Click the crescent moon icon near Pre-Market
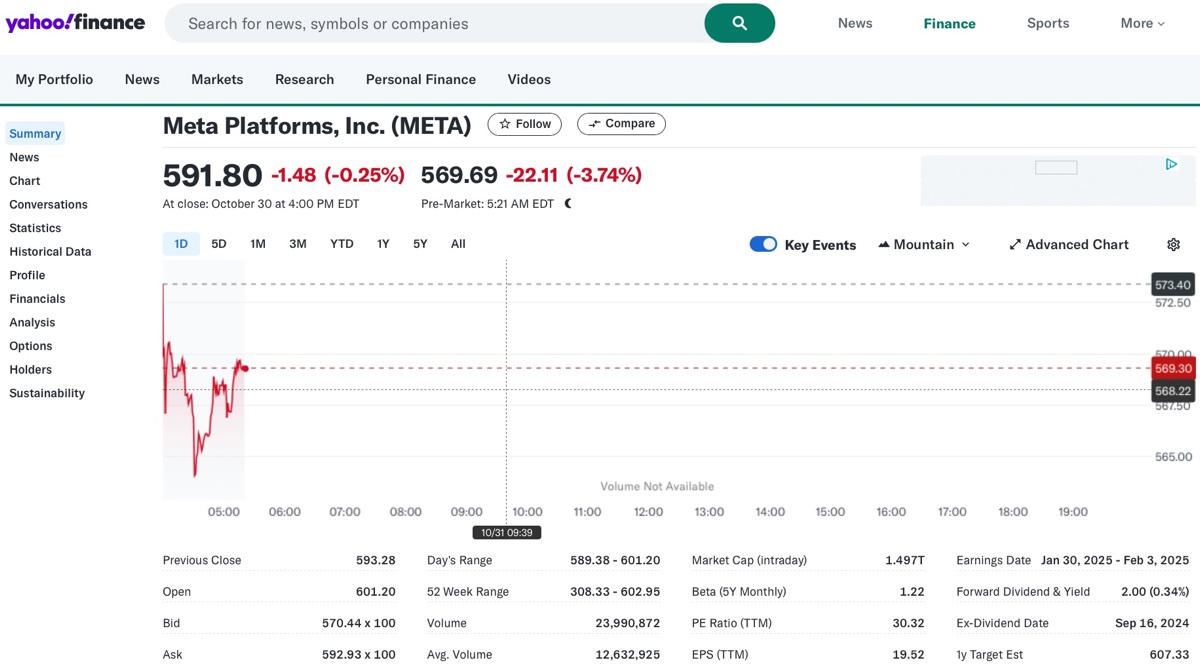The width and height of the screenshot is (1200, 666). (x=567, y=202)
